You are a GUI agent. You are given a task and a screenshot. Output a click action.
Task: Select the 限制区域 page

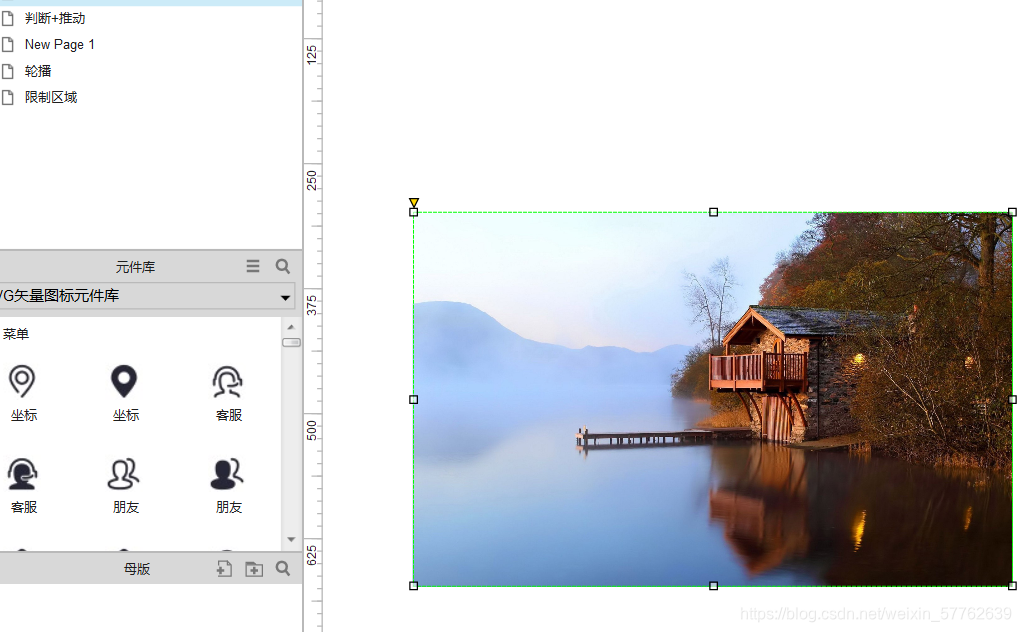click(51, 97)
